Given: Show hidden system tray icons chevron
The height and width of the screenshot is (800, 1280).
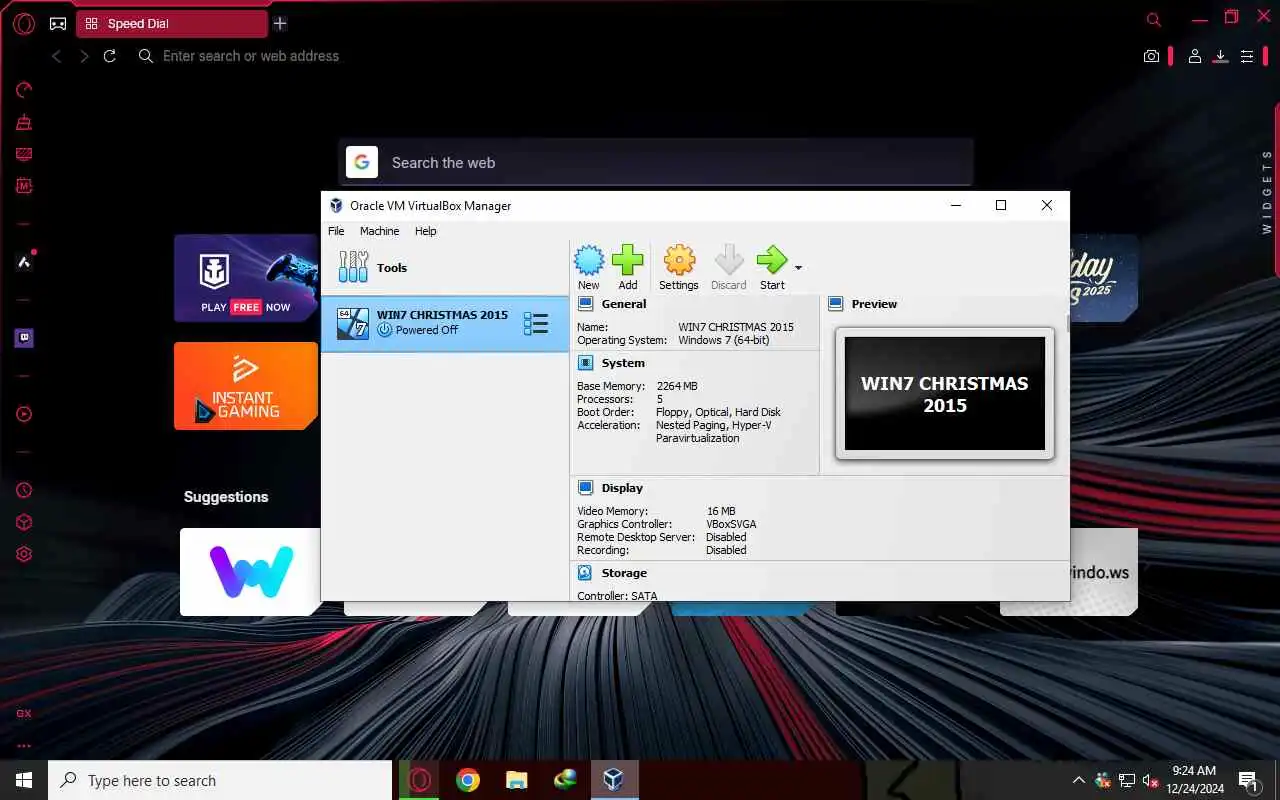Looking at the screenshot, I should click(x=1078, y=780).
